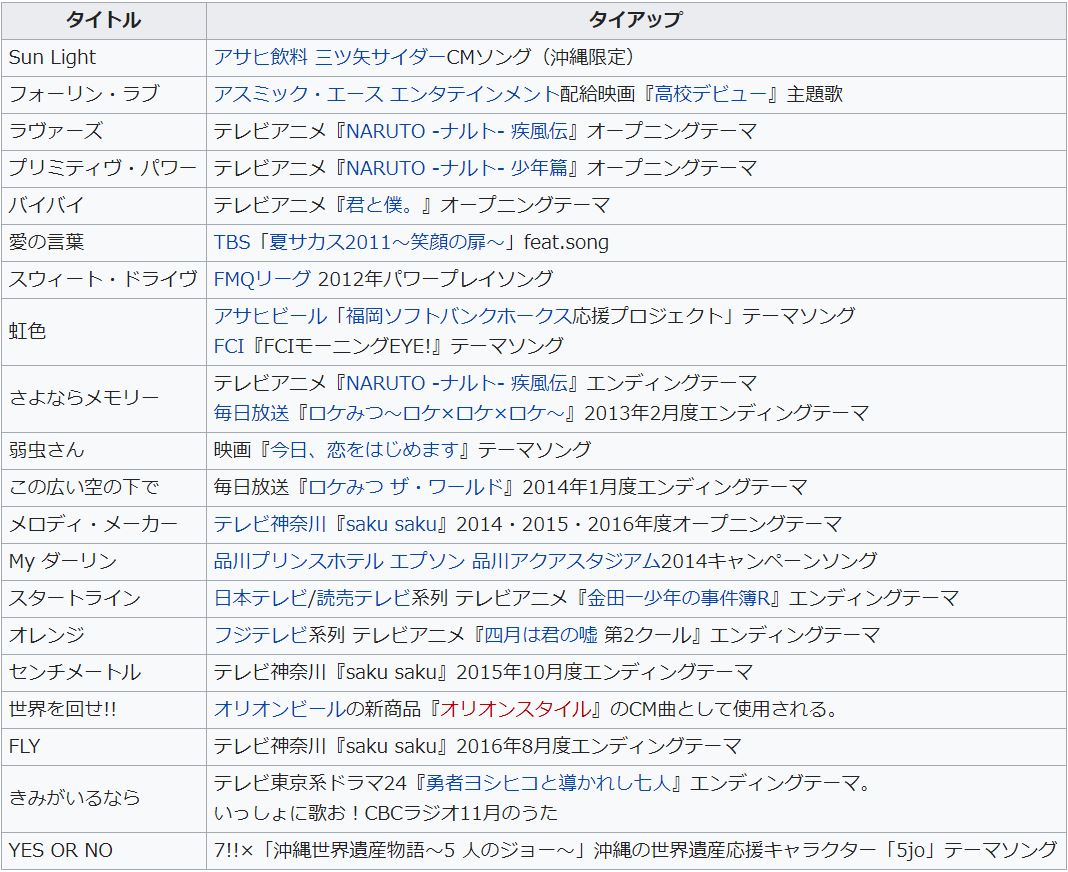
Task: Select the 世界を回せ!! title cell
Action: tap(104, 709)
